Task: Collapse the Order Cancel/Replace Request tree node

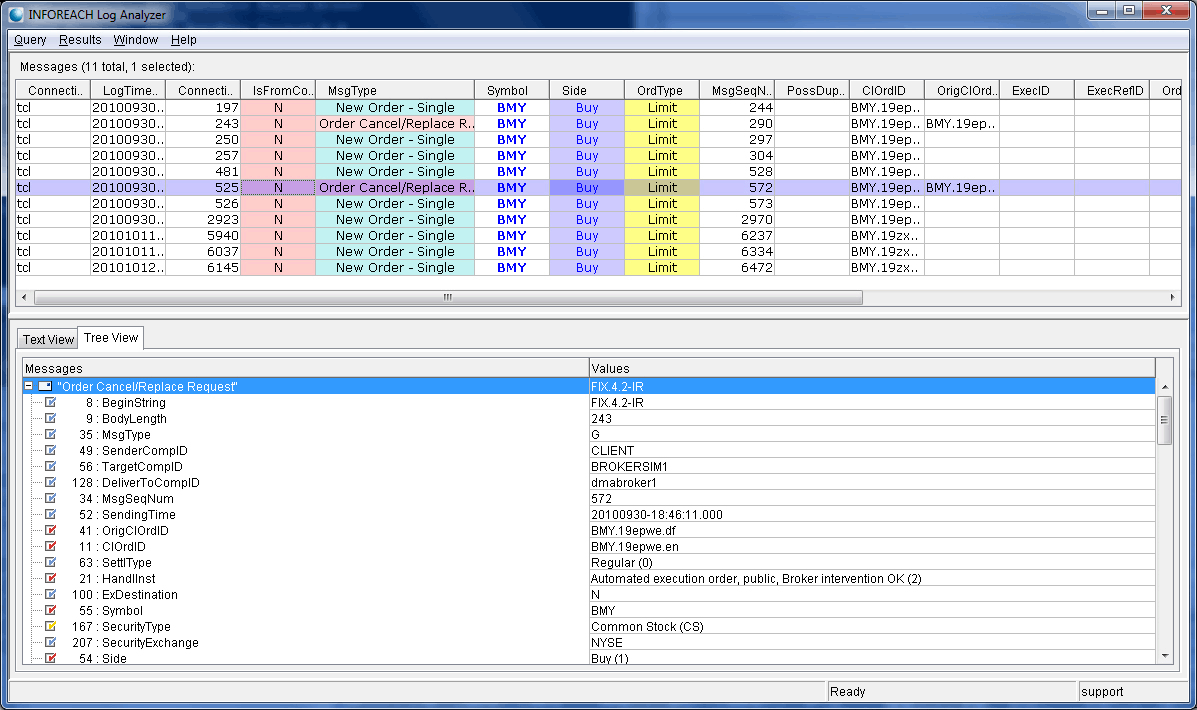Action: tap(29, 386)
